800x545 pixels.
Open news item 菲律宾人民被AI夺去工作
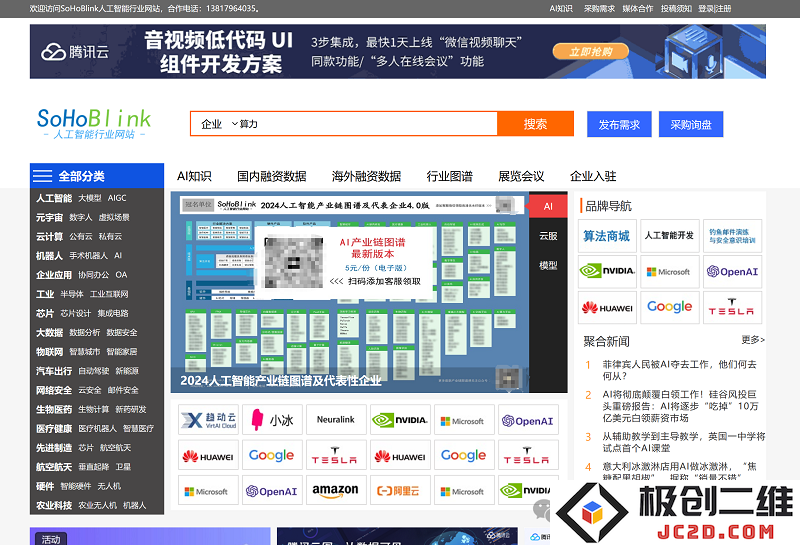[679, 370]
